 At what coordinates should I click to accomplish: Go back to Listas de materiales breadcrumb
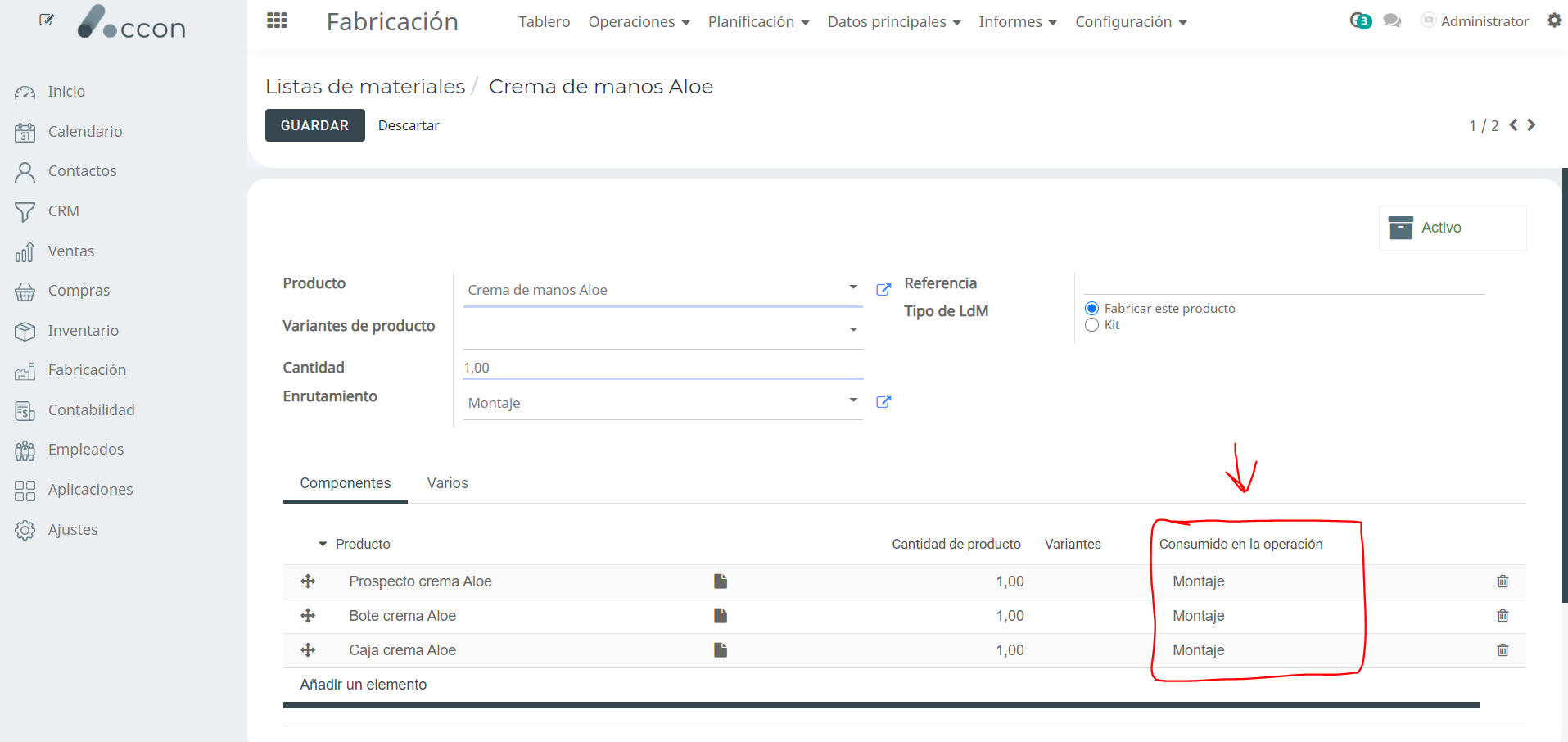pos(365,86)
